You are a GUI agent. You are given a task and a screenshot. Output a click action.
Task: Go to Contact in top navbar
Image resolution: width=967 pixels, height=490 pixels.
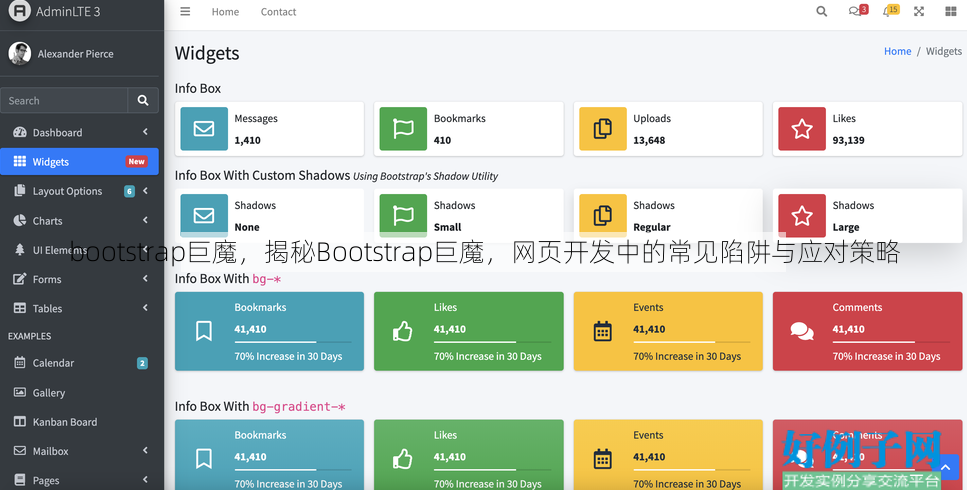[278, 12]
